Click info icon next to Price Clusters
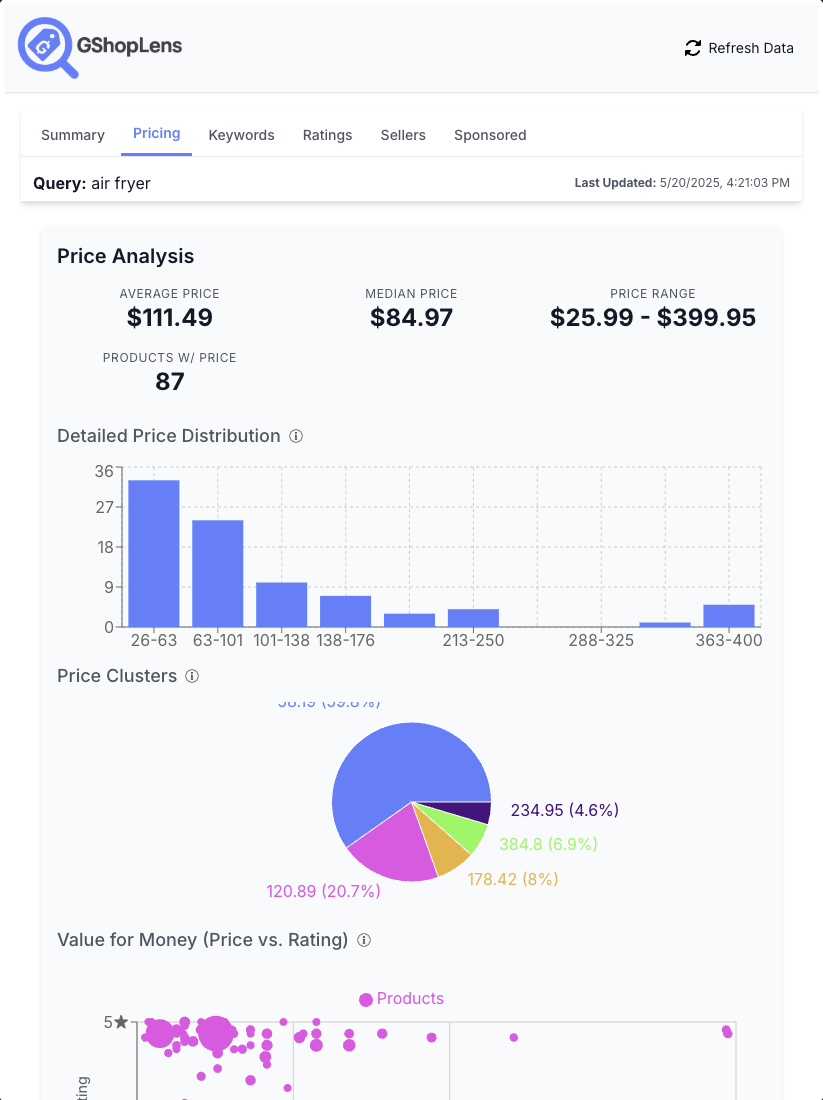Screen dimensions: 823x1100 pos(192,676)
